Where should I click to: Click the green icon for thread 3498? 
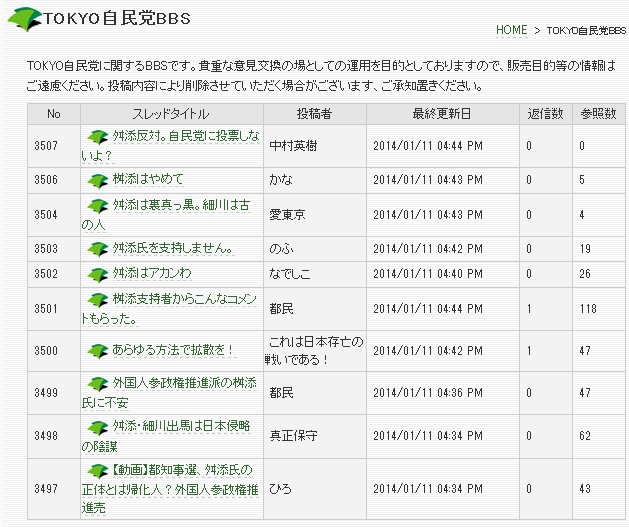coord(97,428)
